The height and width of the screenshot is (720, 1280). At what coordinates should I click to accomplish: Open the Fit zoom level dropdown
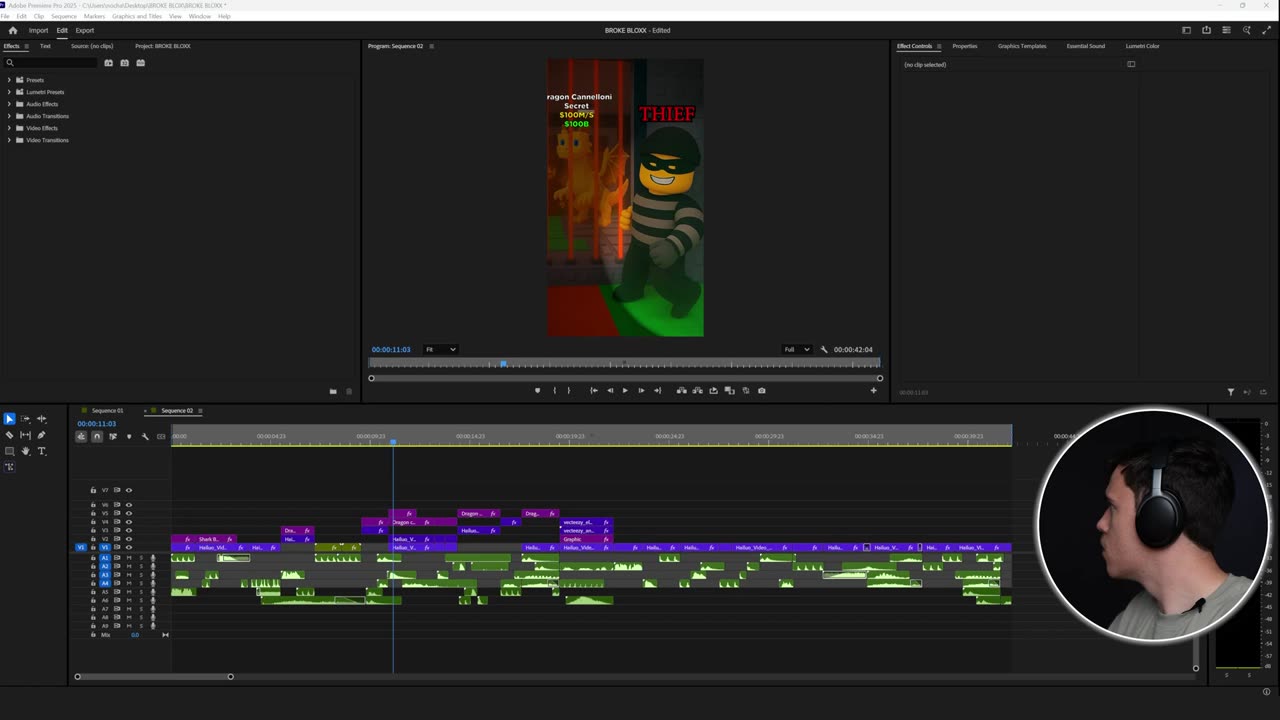tap(440, 350)
